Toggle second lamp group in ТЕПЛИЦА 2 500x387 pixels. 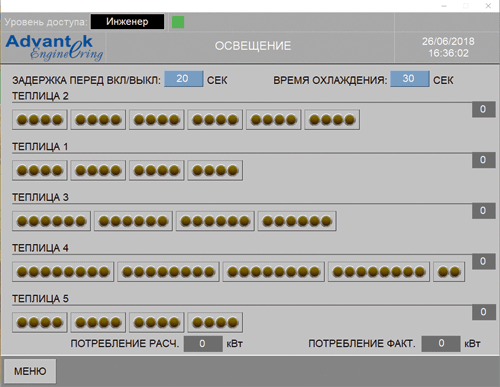pyautogui.click(x=98, y=120)
